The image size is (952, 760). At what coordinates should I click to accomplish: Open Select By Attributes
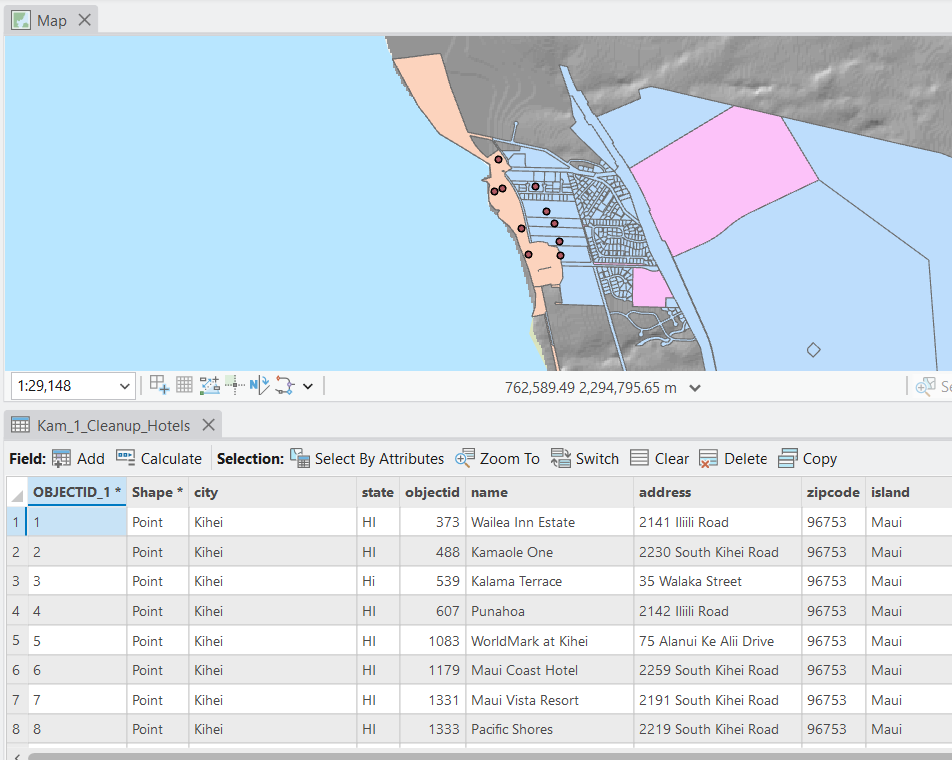pyautogui.click(x=367, y=459)
